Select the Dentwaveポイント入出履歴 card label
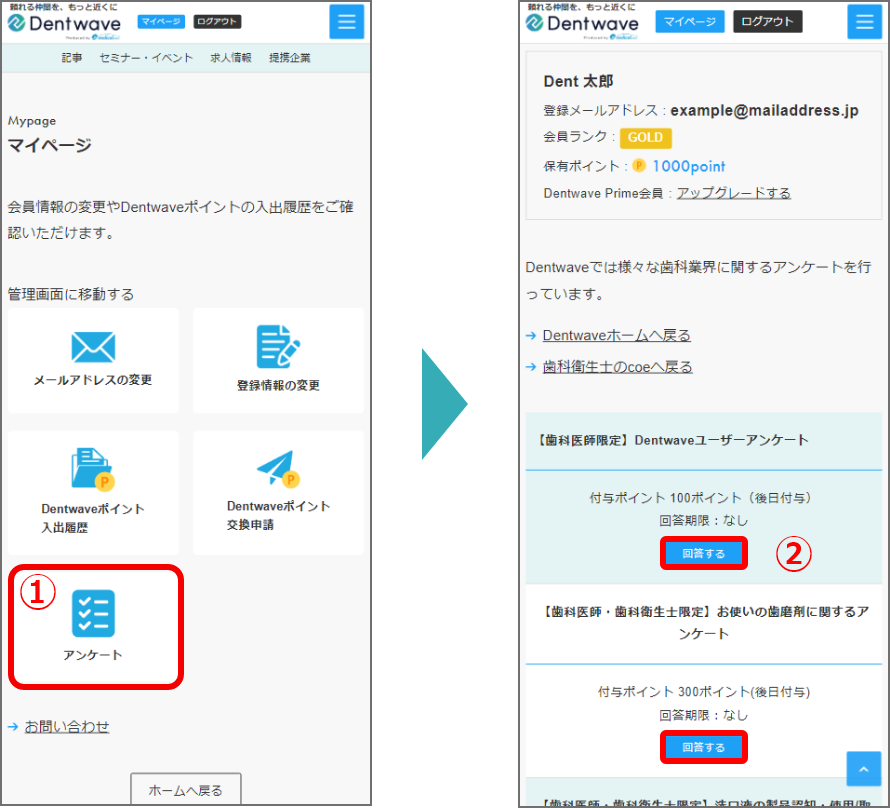Screen dimensions: 890x808 click(93, 518)
